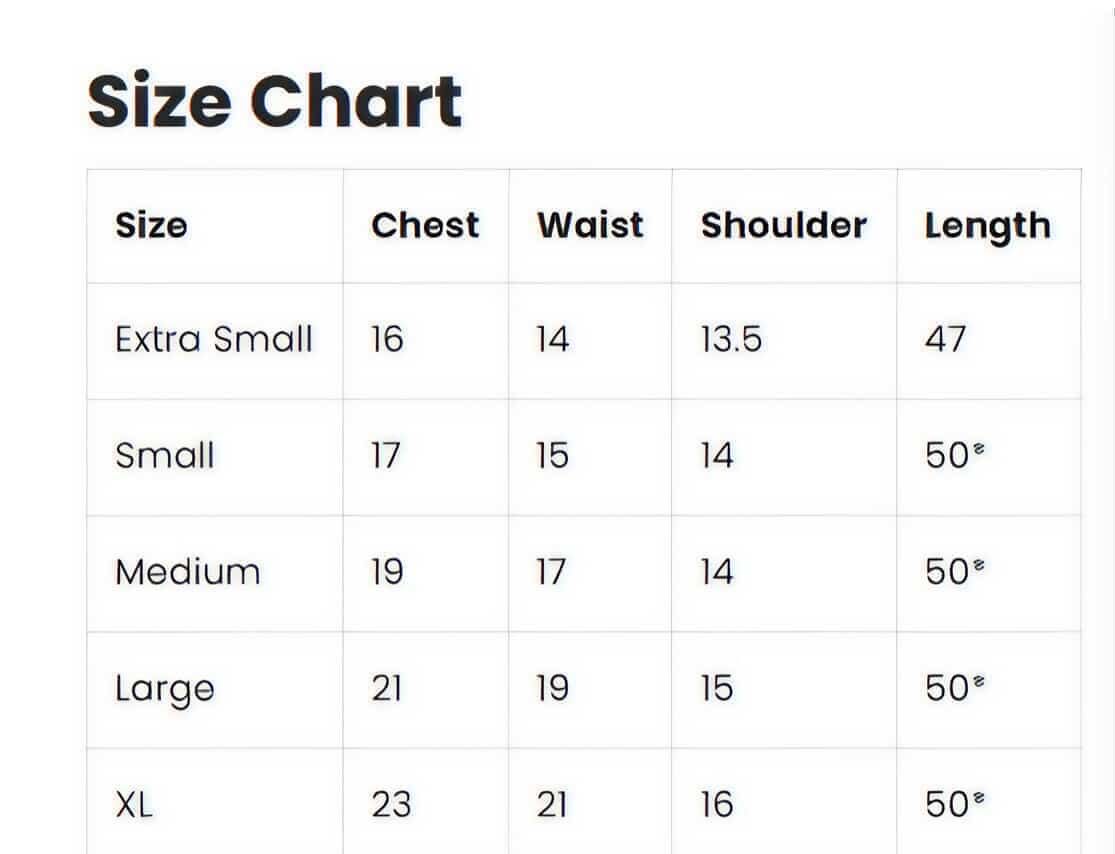
Task: Click the Large row label
Action: click(x=165, y=689)
